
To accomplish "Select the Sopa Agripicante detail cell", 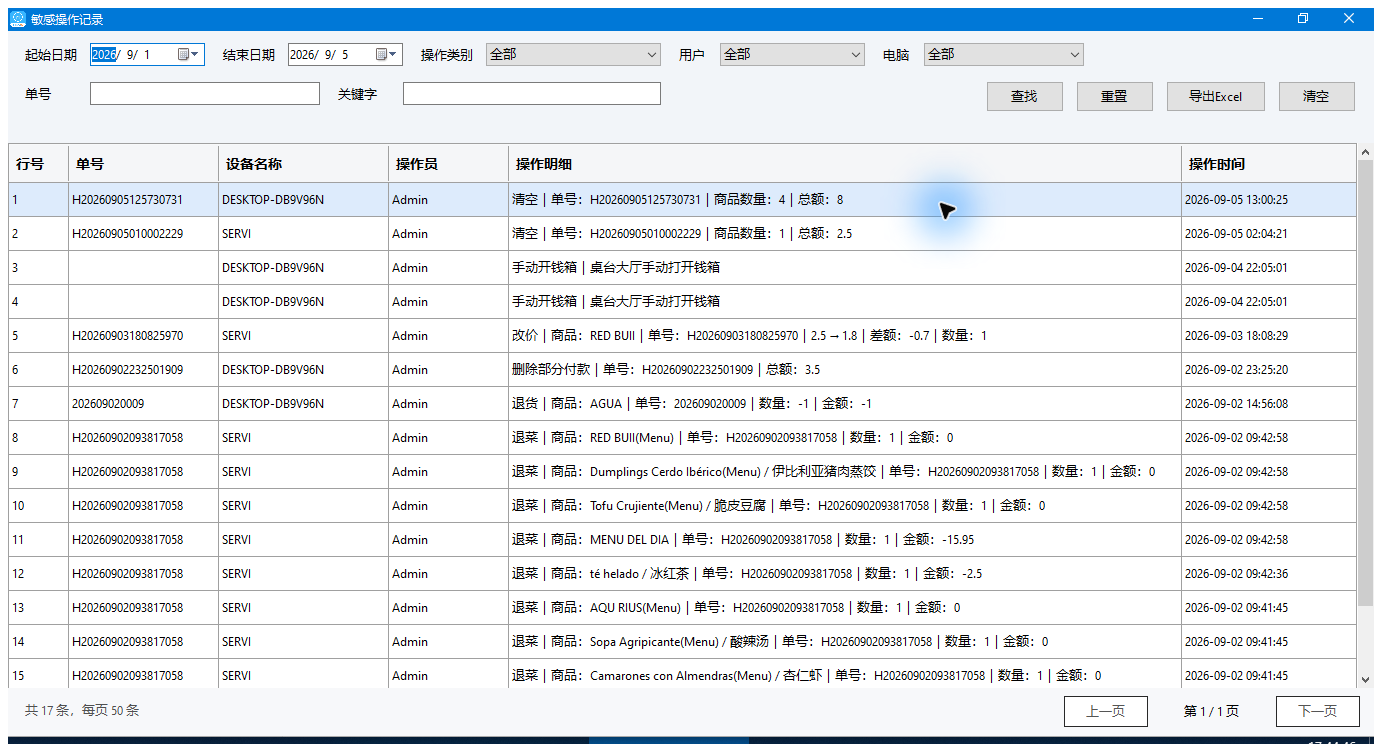I will [845, 642].
